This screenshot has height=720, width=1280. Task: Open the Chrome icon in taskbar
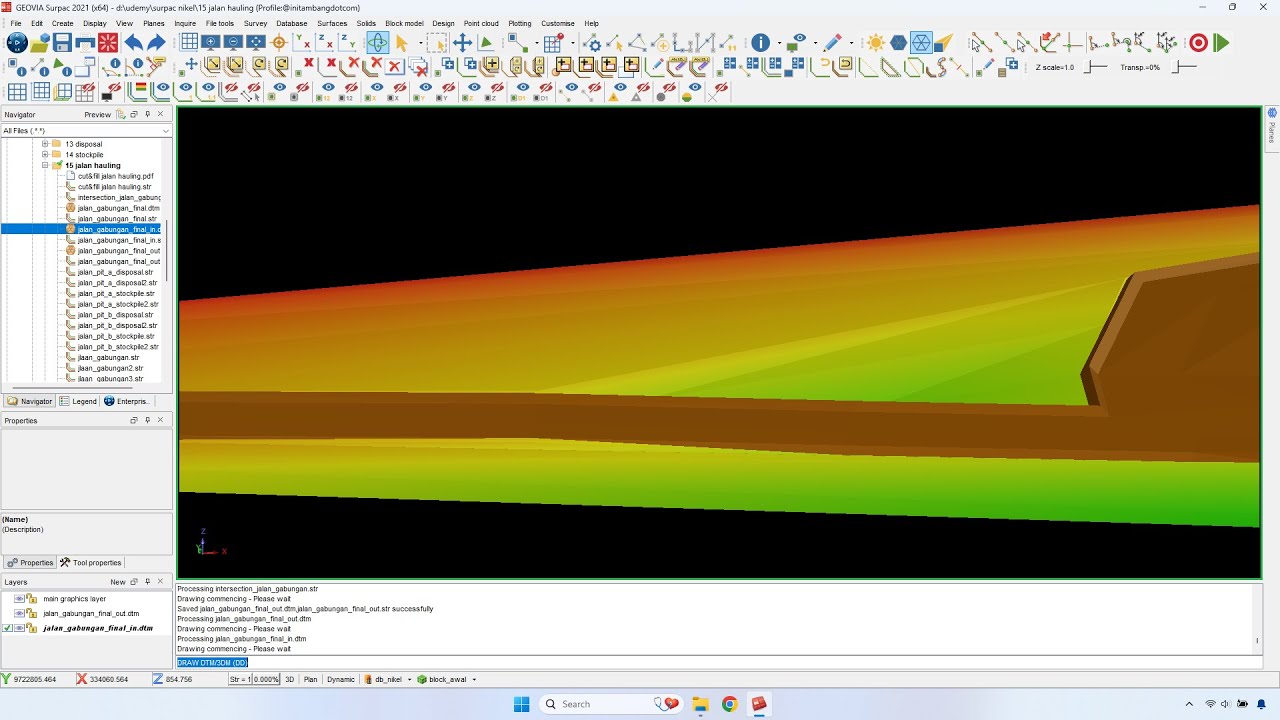(x=729, y=704)
